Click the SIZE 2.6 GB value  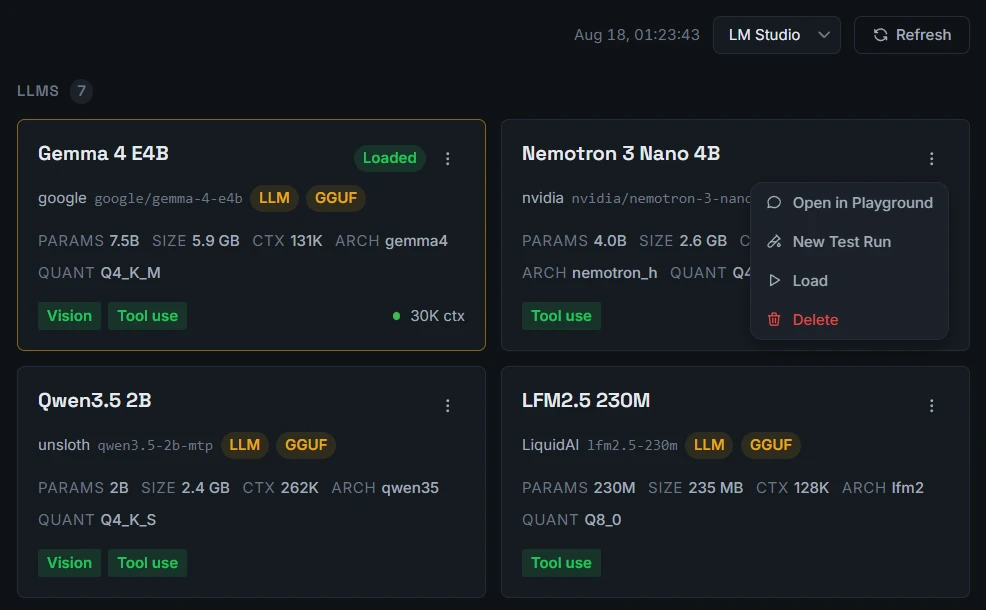(x=703, y=241)
